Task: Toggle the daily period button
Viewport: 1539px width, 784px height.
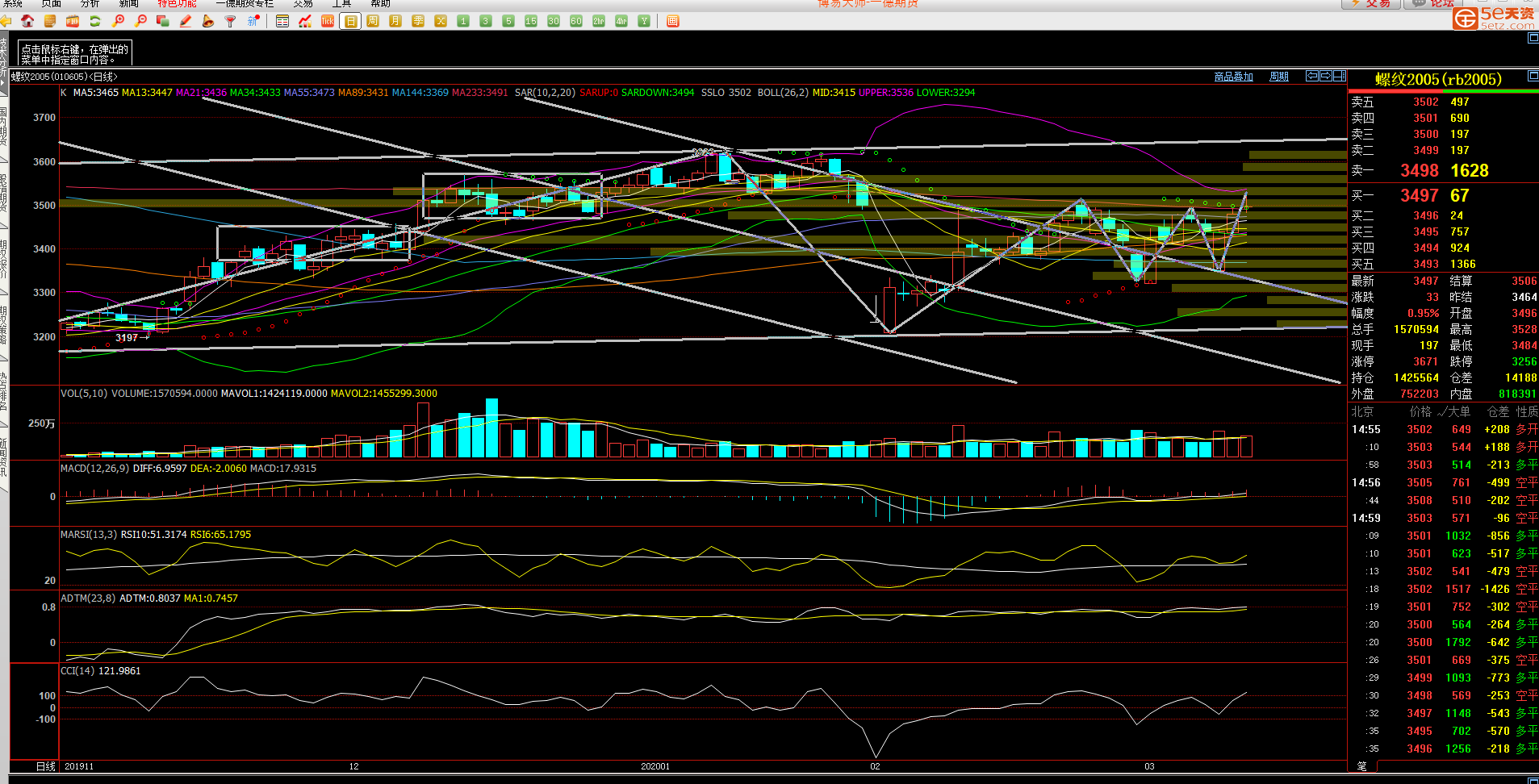Action: click(x=350, y=21)
